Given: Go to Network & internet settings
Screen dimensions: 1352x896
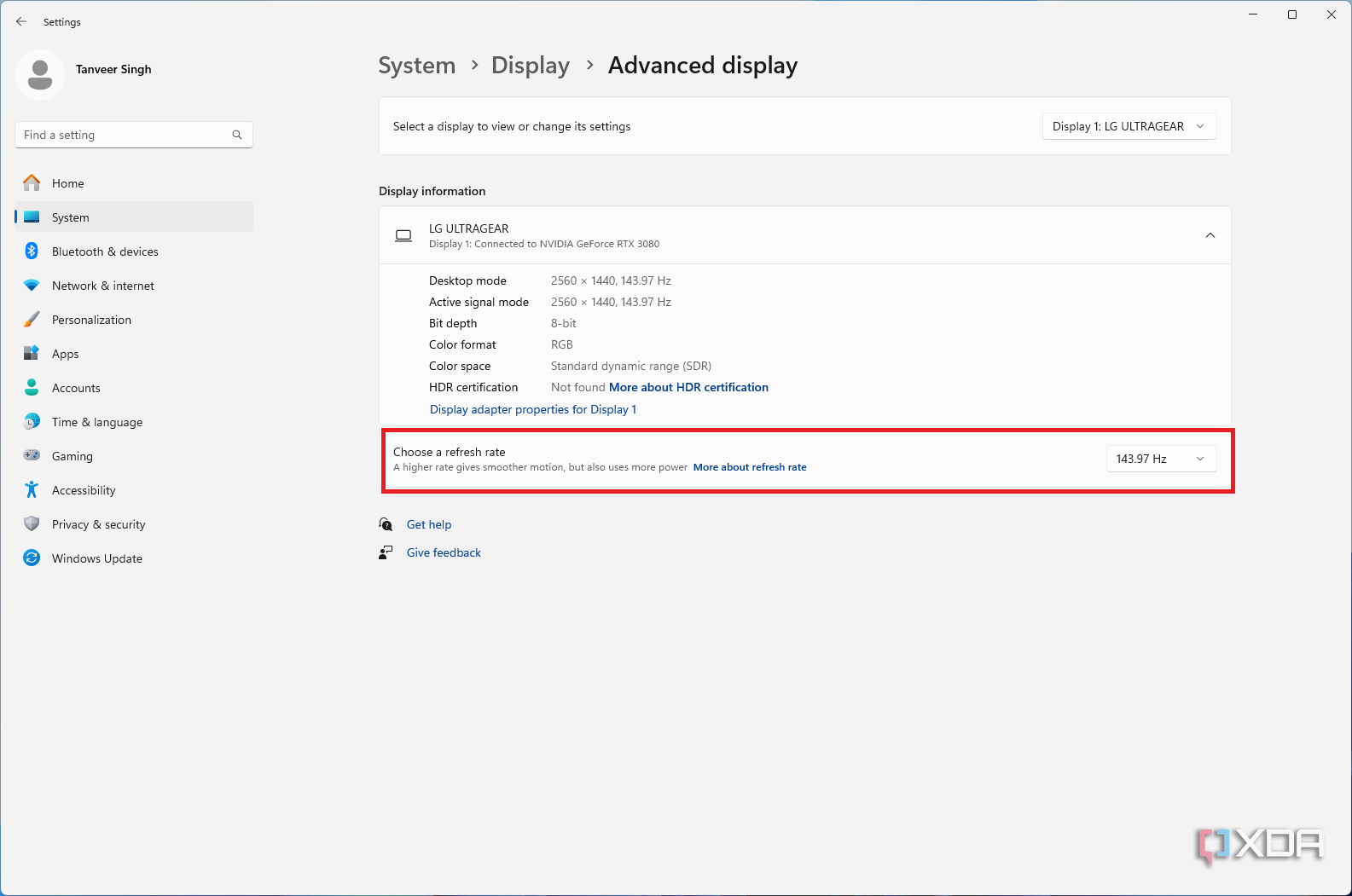Looking at the screenshot, I should pos(134,285).
